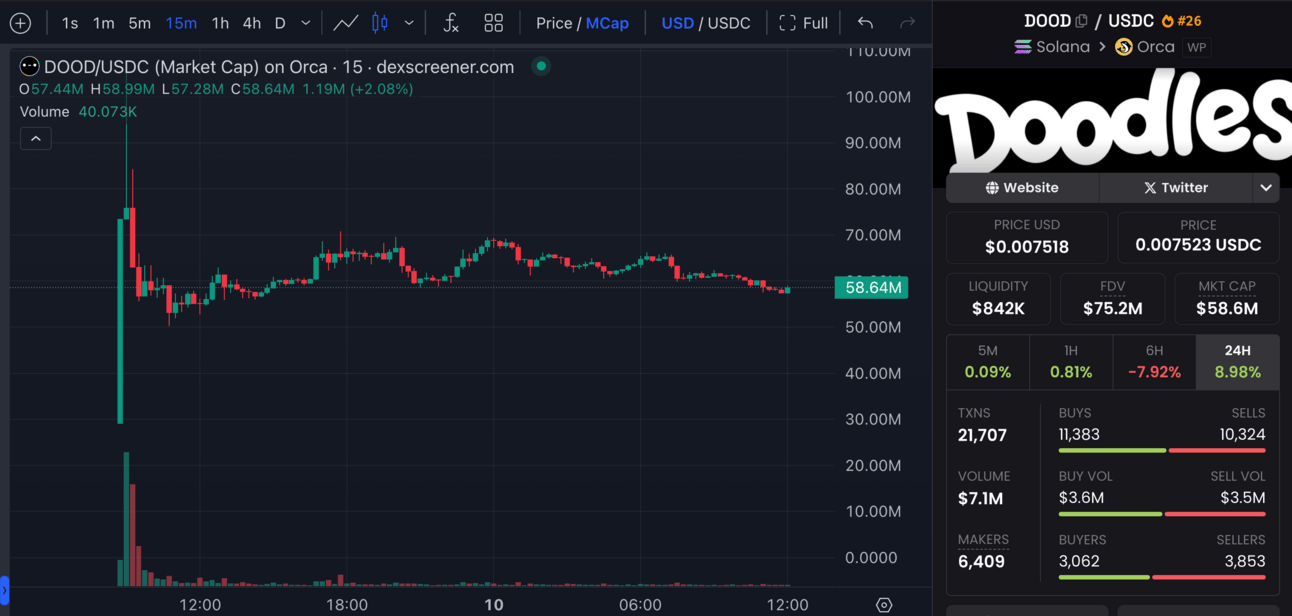Viewport: 1292px width, 616px height.
Task: Open the timeframe dropdown arrow
Action: click(306, 22)
